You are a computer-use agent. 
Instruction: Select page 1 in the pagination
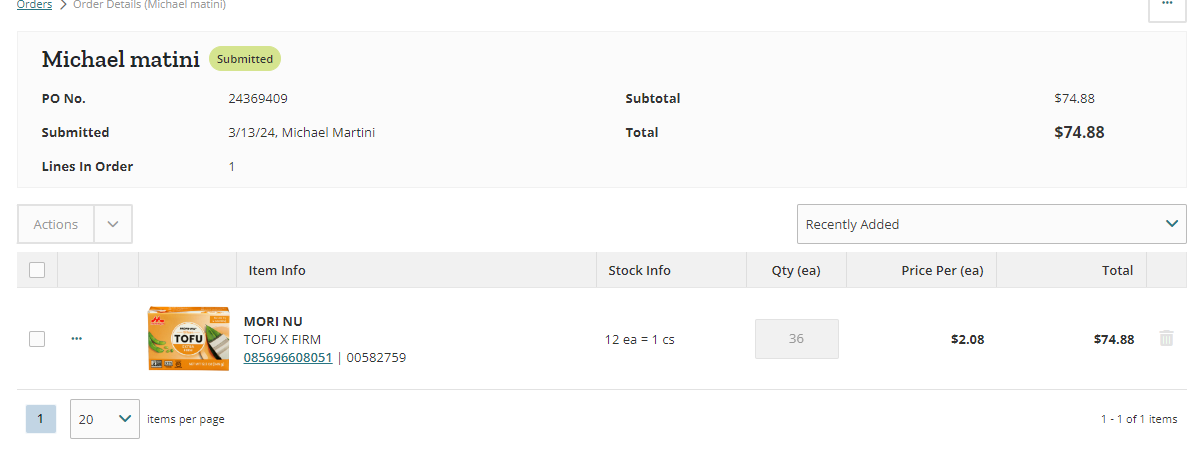click(x=40, y=419)
